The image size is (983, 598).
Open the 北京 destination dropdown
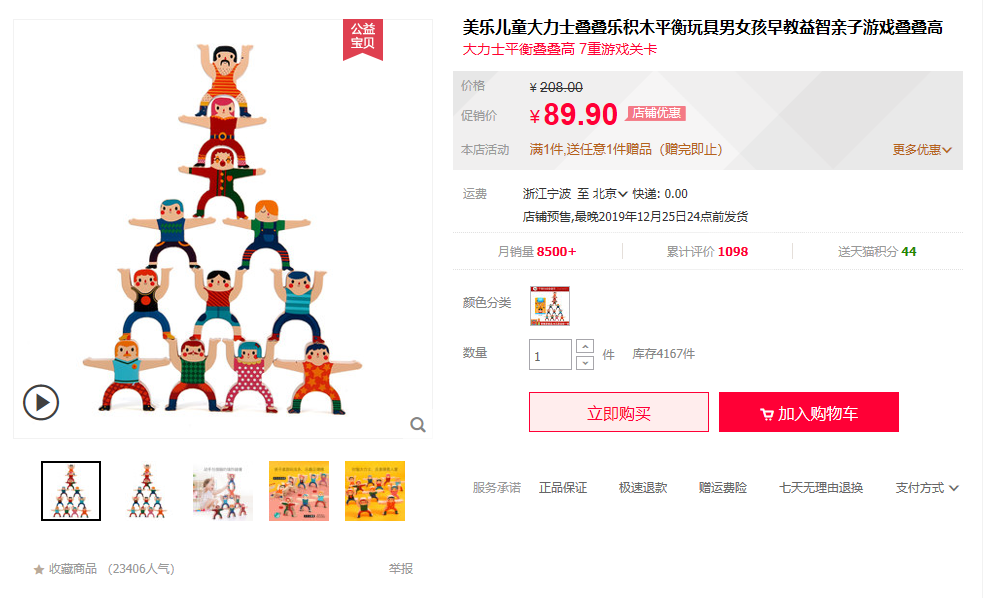[610, 194]
